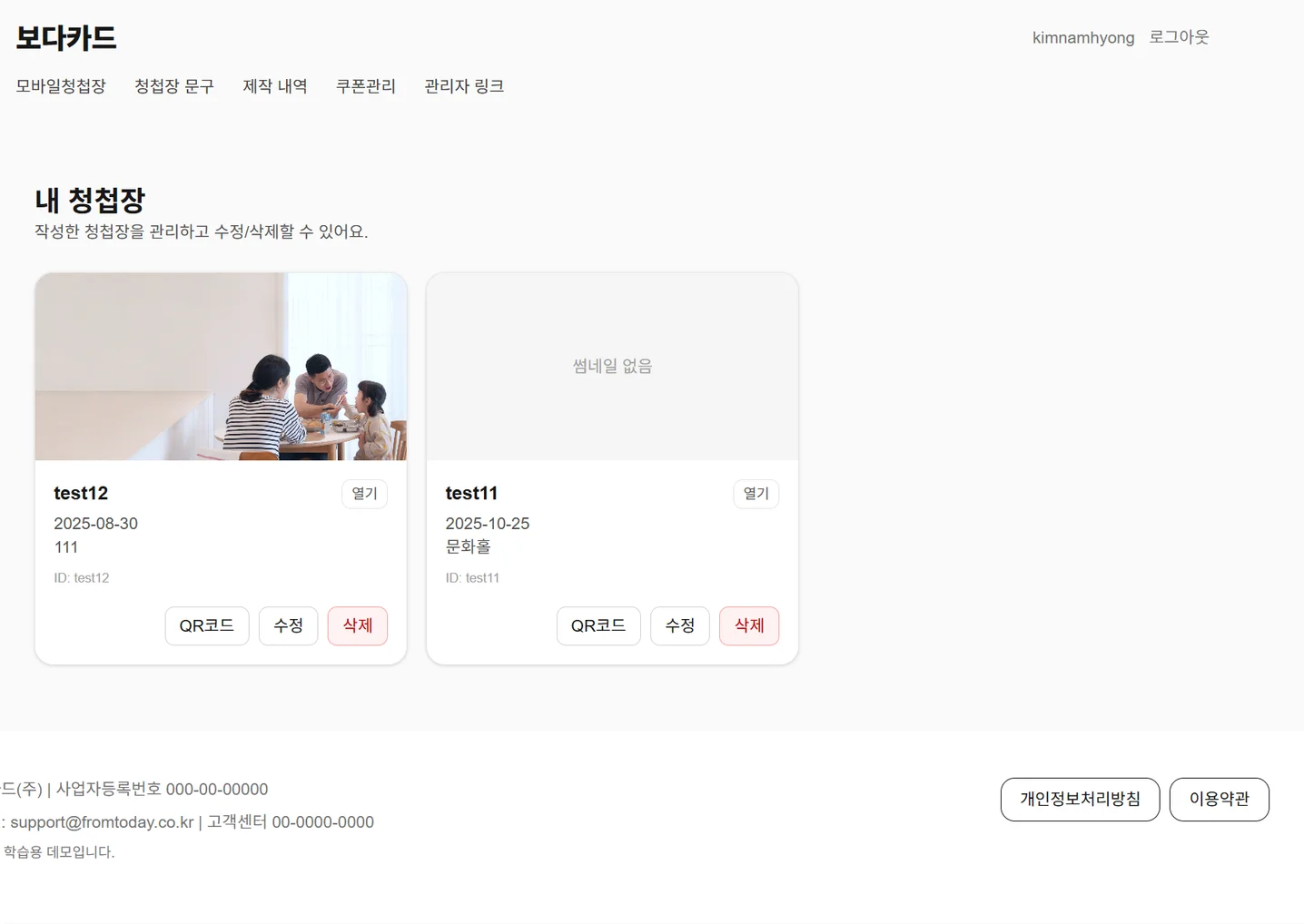The height and width of the screenshot is (924, 1304).
Task: Open the test11 invitation with 열기
Action: pyautogui.click(x=756, y=494)
